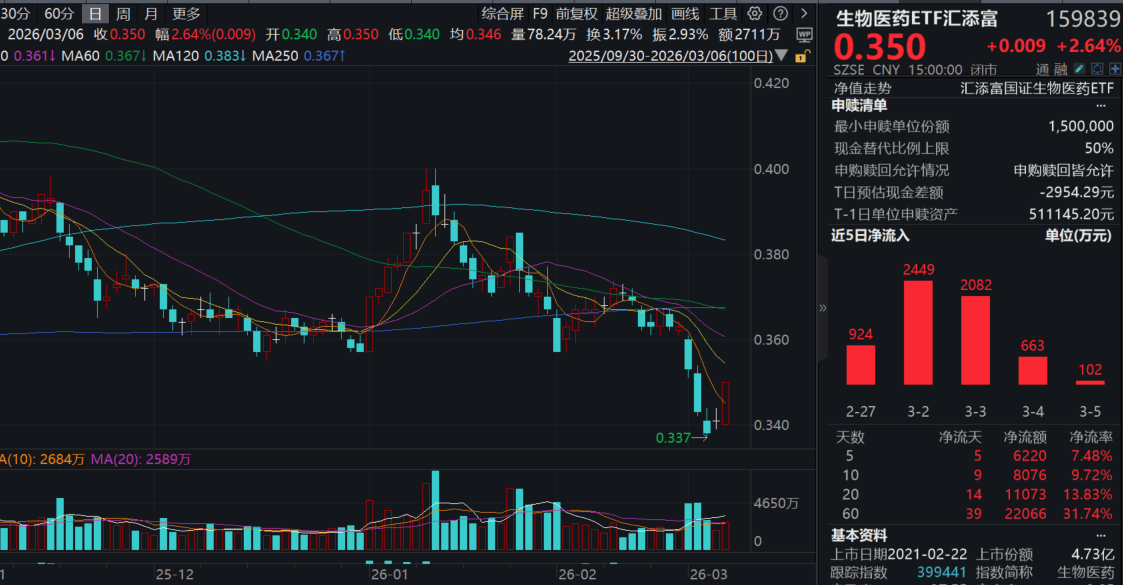Click the 融 margin trading badge
The width and height of the screenshot is (1123, 585).
click(1061, 69)
